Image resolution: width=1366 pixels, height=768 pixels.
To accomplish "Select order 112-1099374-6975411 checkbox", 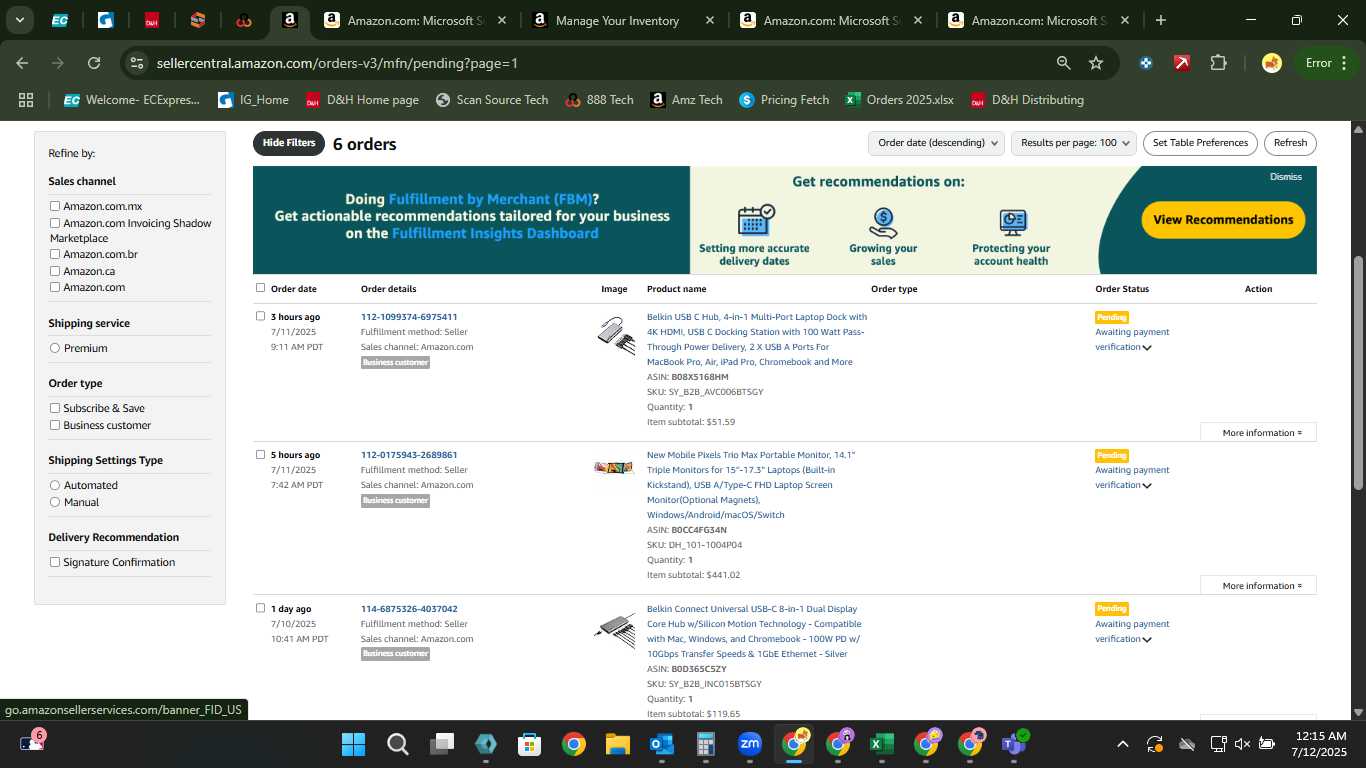I will pos(260,316).
